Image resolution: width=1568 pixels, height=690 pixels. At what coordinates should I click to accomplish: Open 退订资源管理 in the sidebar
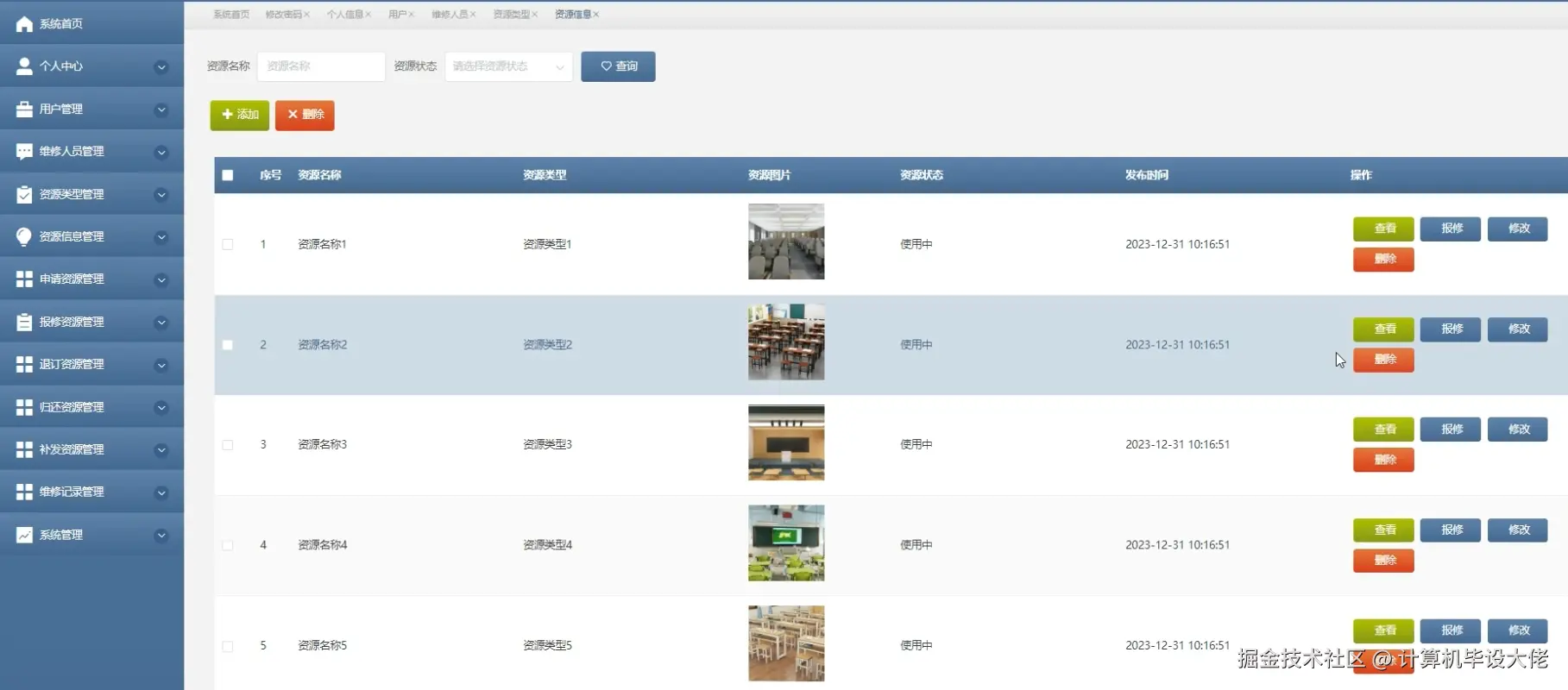[x=91, y=365]
